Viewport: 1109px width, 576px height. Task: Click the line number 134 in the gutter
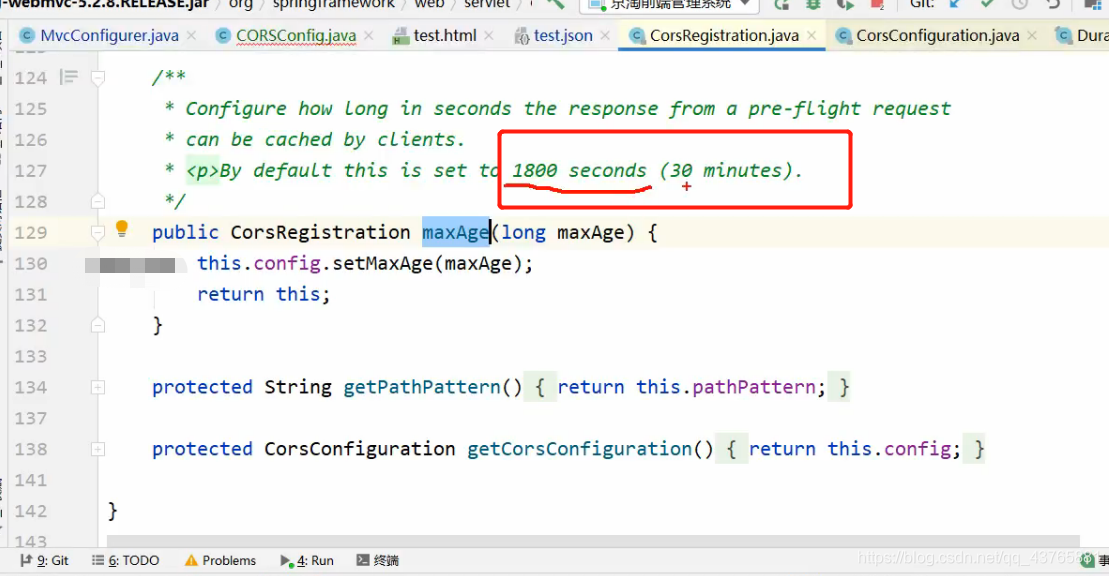[x=31, y=387]
